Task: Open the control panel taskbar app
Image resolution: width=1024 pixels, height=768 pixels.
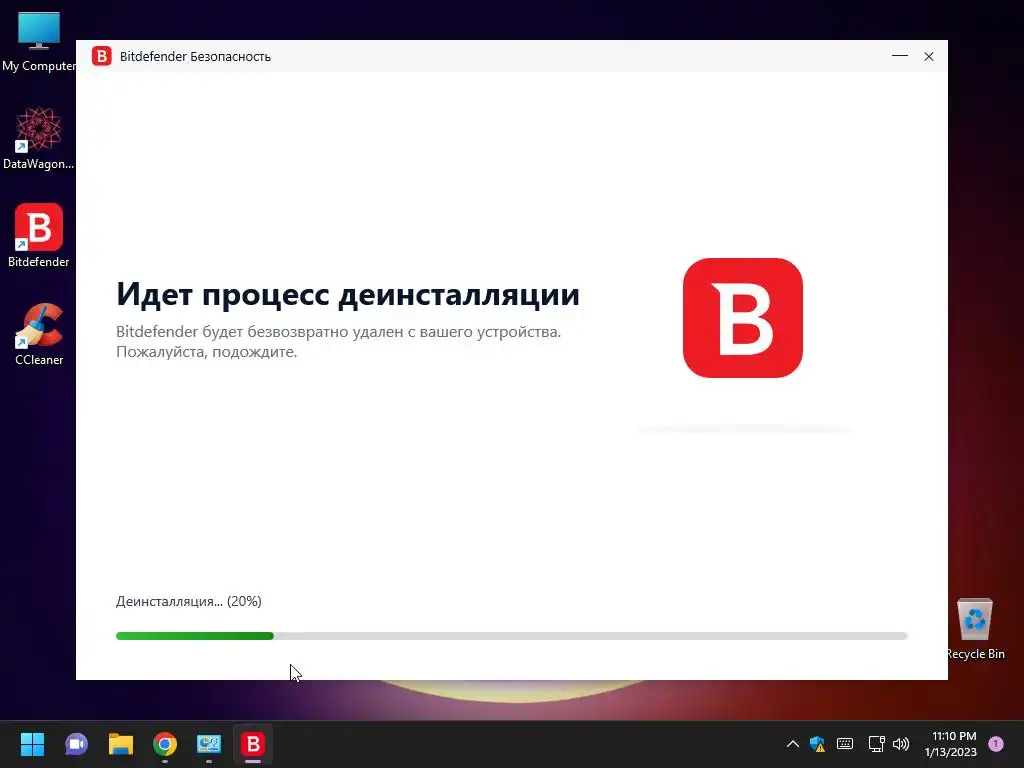Action: [209, 744]
